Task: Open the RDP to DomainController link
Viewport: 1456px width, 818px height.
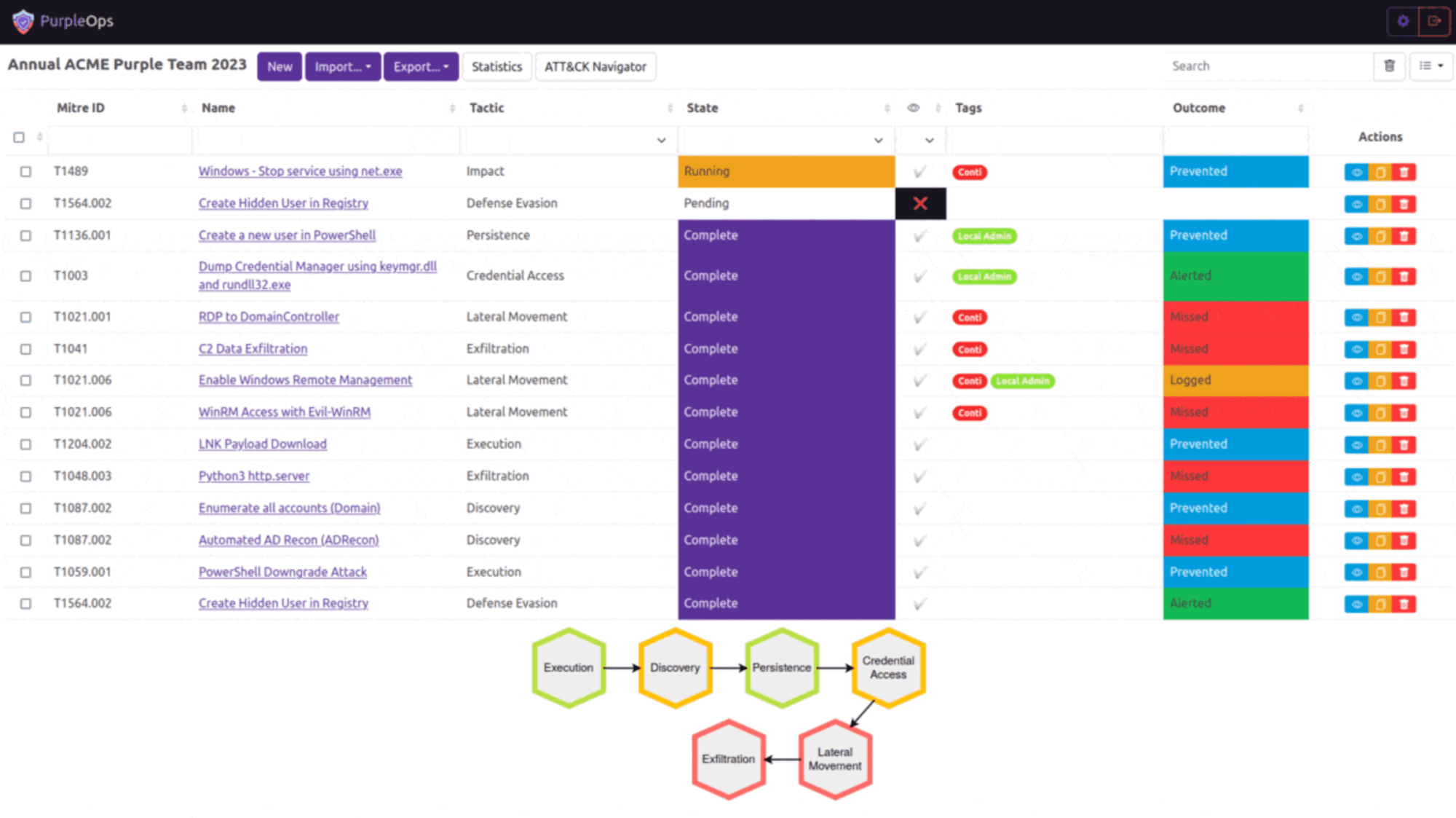Action: point(269,317)
